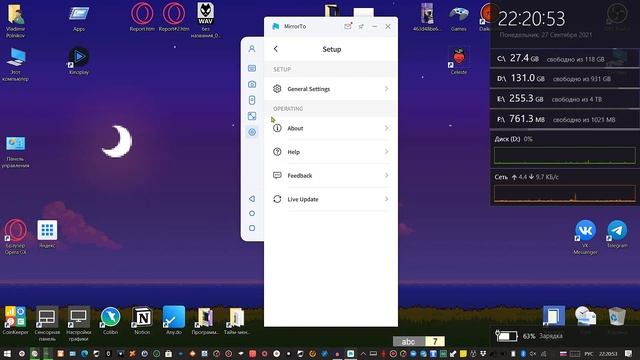Viewport: 640px width, 360px height.
Task: Click the Dropbox tray icon
Action: 483,353
